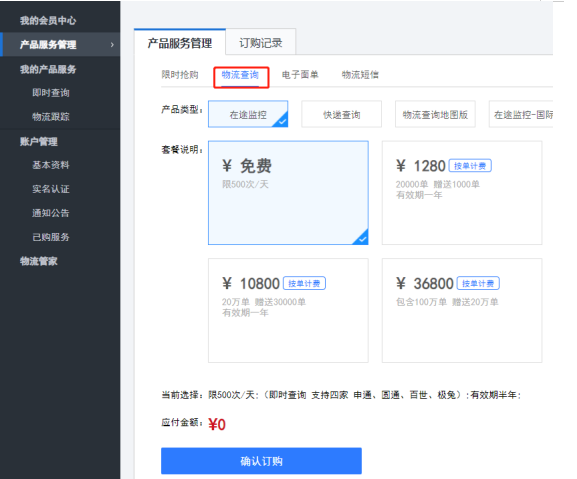
Task: Click 包含100万单 赠送20万单 description
Action: 447,302
